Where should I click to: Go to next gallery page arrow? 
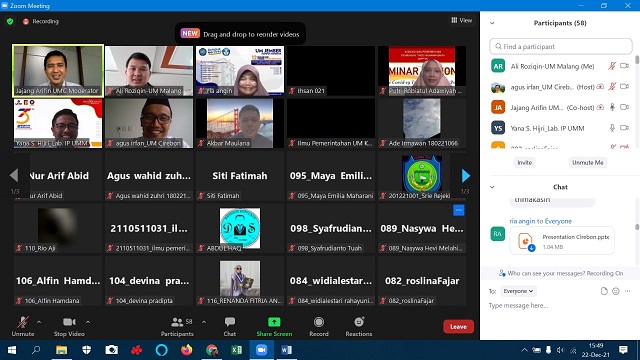tap(465, 176)
